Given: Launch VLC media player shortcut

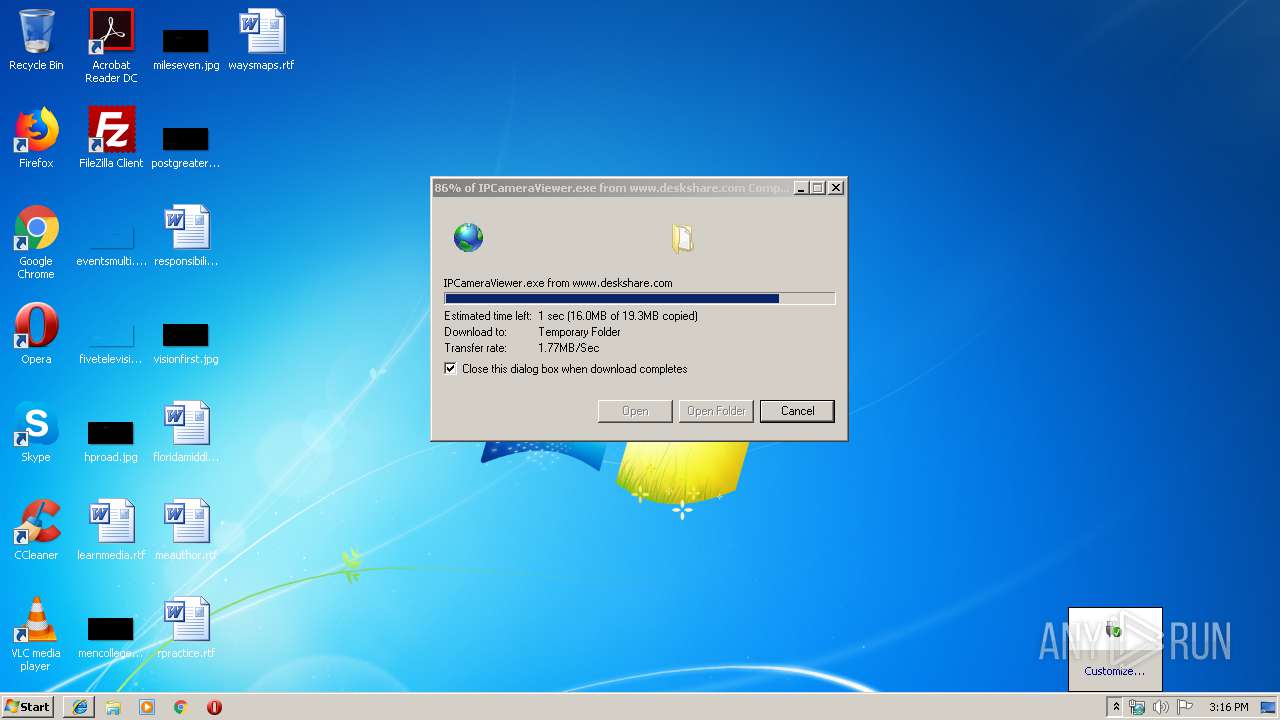Looking at the screenshot, I should click(36, 634).
